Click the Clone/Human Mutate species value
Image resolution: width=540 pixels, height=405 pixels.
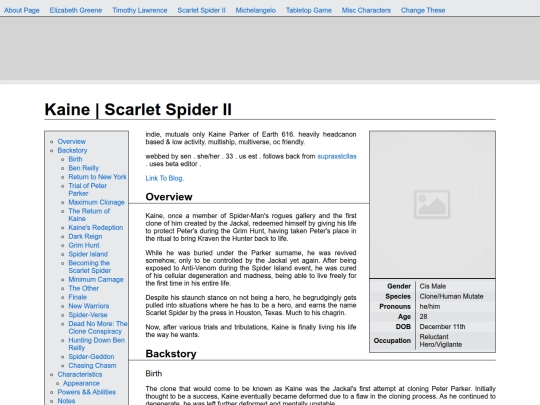(x=451, y=296)
